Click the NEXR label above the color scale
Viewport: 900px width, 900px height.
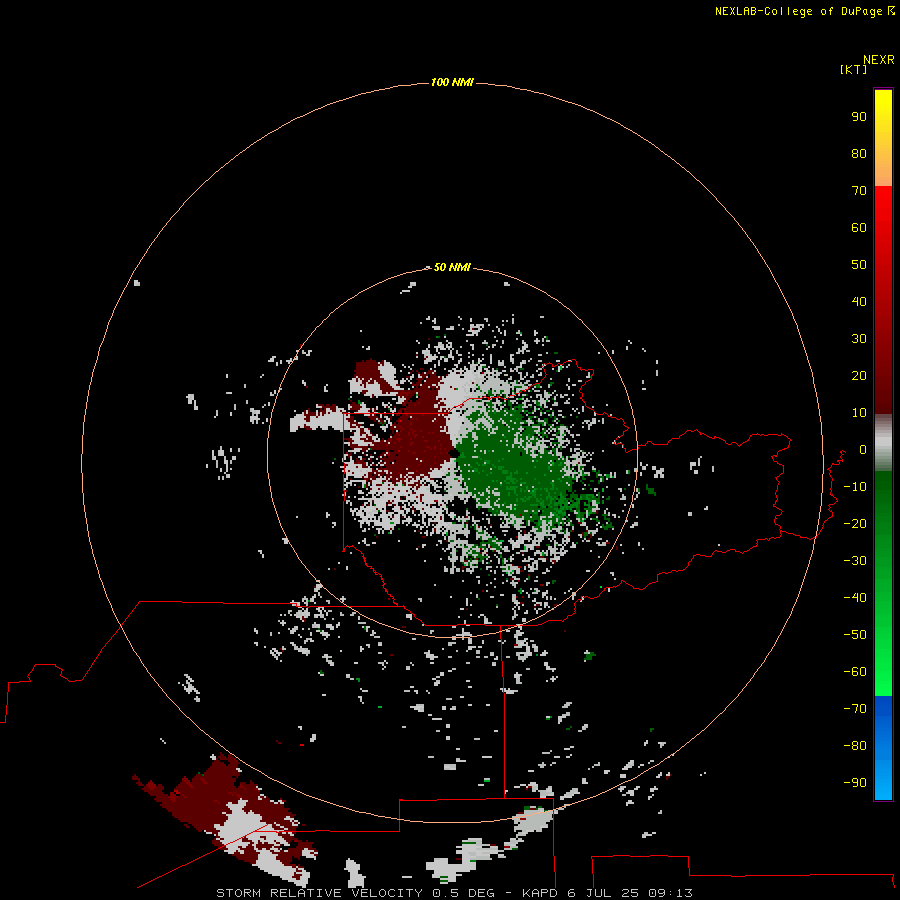tap(879, 60)
